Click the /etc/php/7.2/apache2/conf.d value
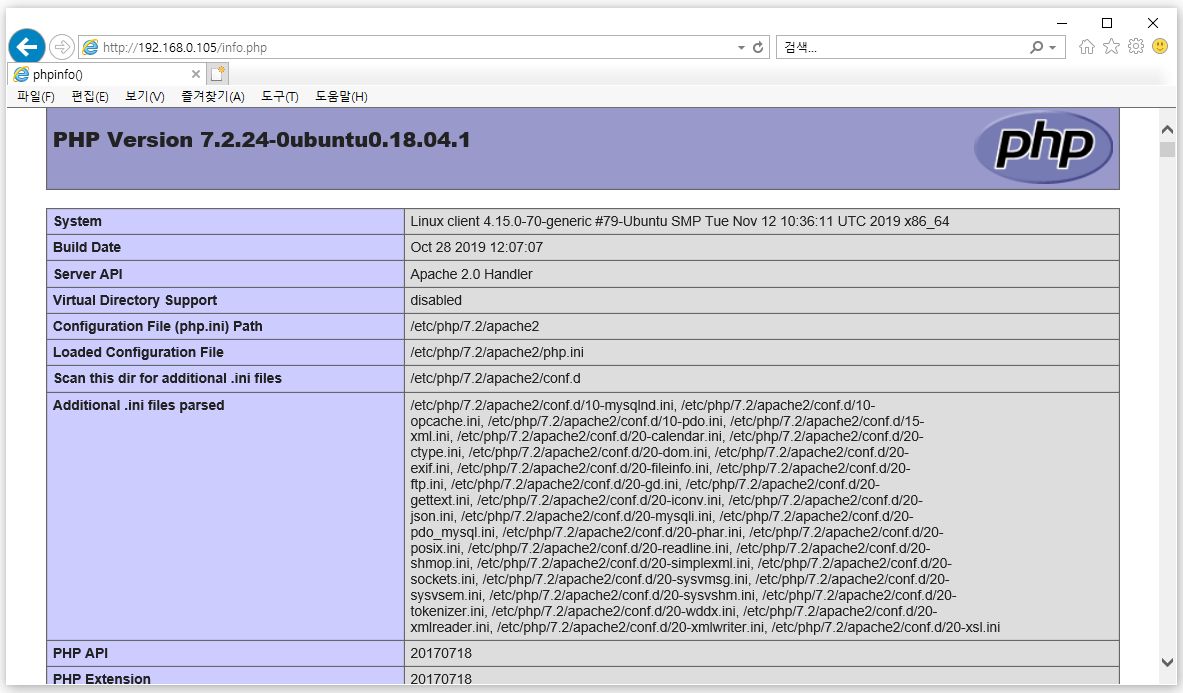The image size is (1183, 693). click(x=496, y=379)
